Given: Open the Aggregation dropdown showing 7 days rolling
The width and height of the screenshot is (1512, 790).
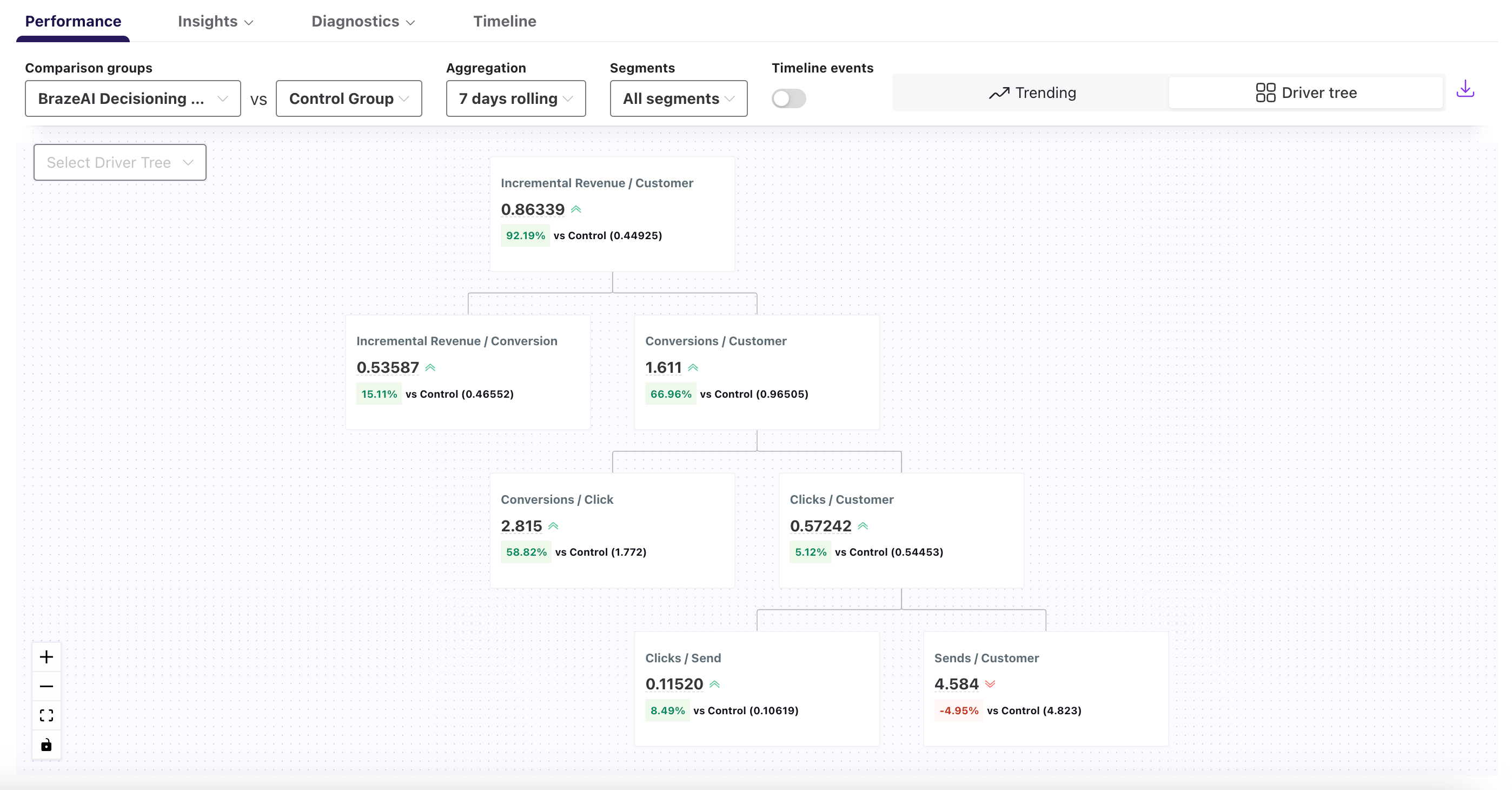Looking at the screenshot, I should point(515,98).
